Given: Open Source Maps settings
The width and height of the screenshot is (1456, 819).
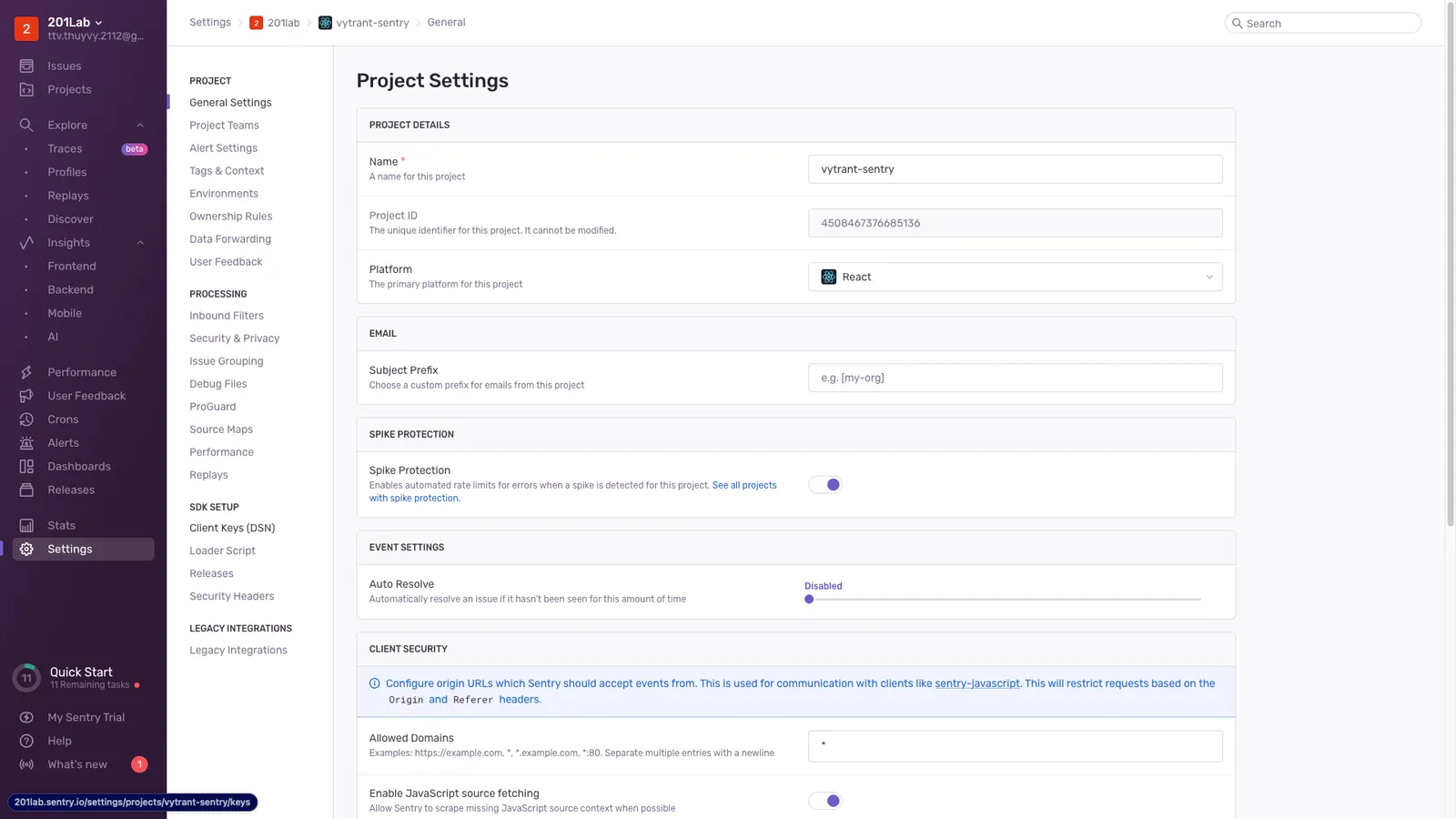Looking at the screenshot, I should tap(221, 430).
